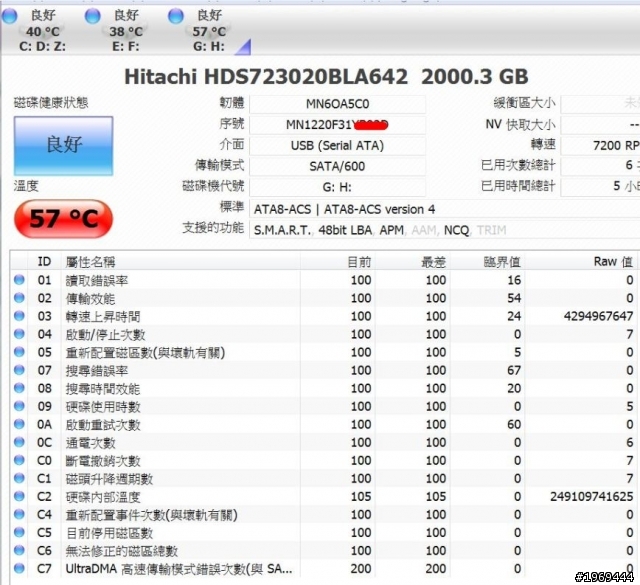This screenshot has height=585, width=640.
Task: Select the 啟動重試次數 attribute row
Action: pyautogui.click(x=323, y=424)
